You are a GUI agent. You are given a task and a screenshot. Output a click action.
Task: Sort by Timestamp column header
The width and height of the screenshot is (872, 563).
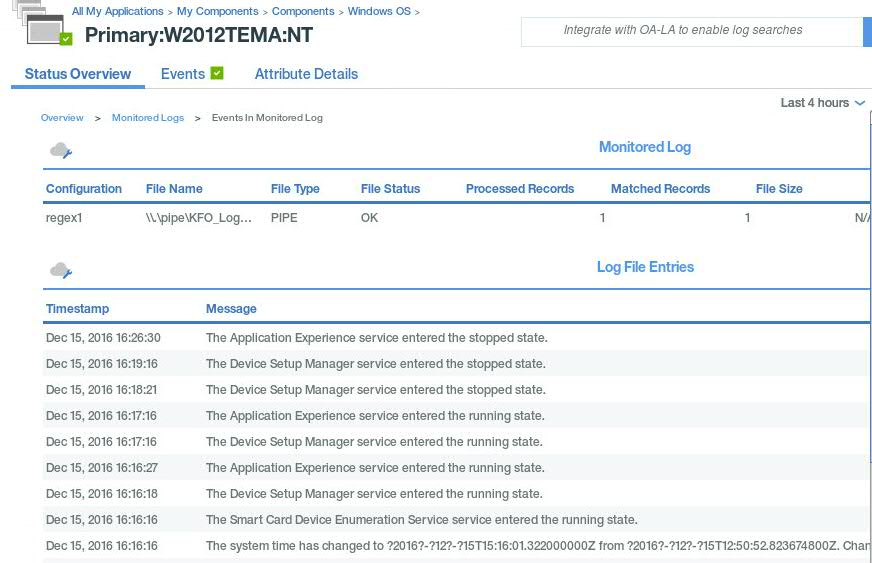coord(77,309)
